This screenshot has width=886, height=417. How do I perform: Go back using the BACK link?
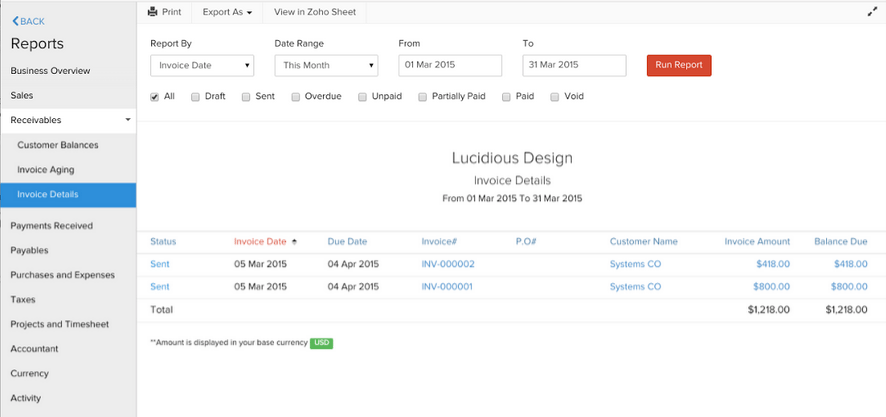click(28, 21)
